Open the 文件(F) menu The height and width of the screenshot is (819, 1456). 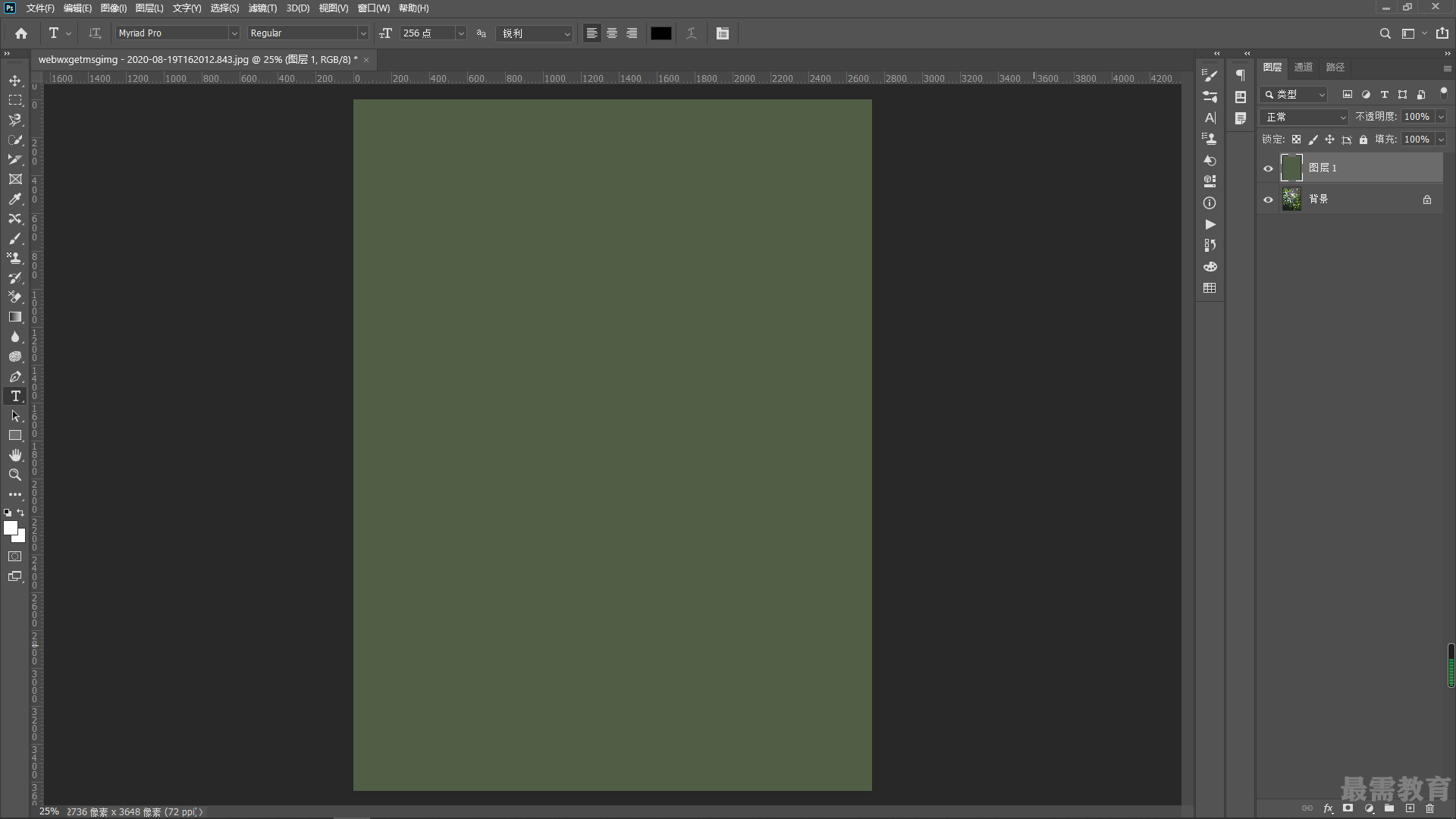click(40, 8)
